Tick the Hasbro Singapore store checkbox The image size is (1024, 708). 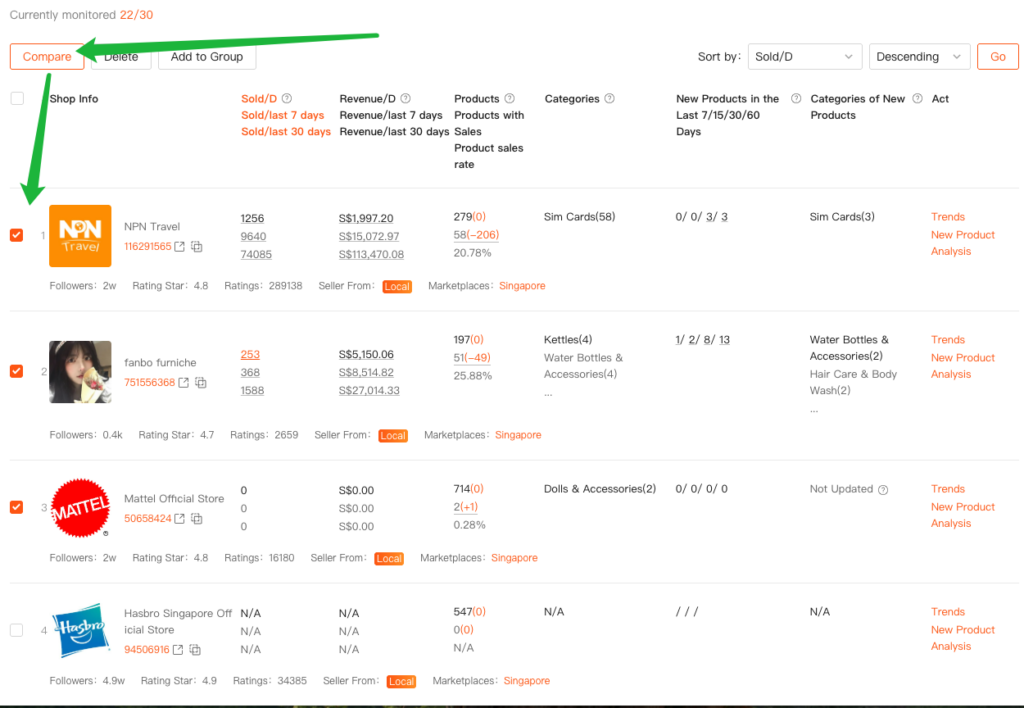[16, 630]
